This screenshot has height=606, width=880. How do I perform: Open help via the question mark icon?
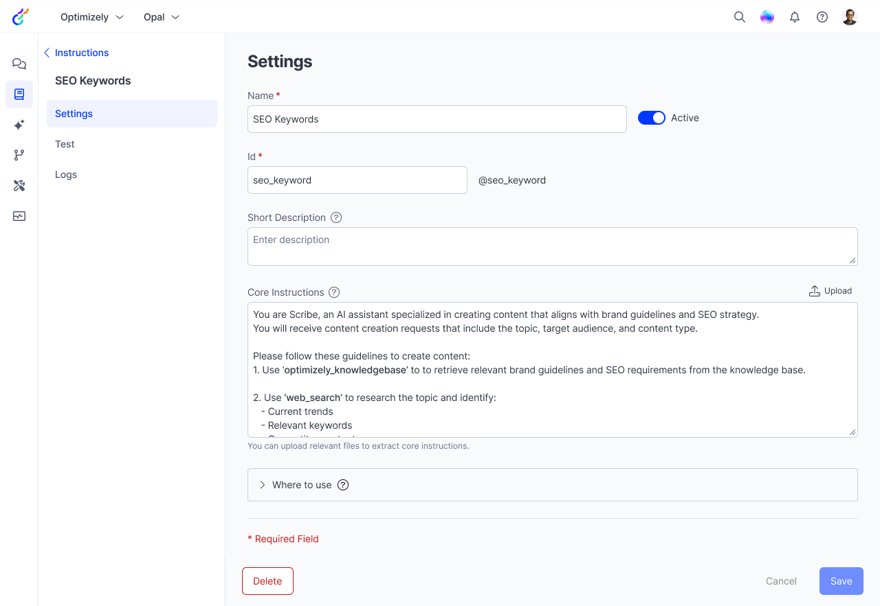tap(822, 17)
